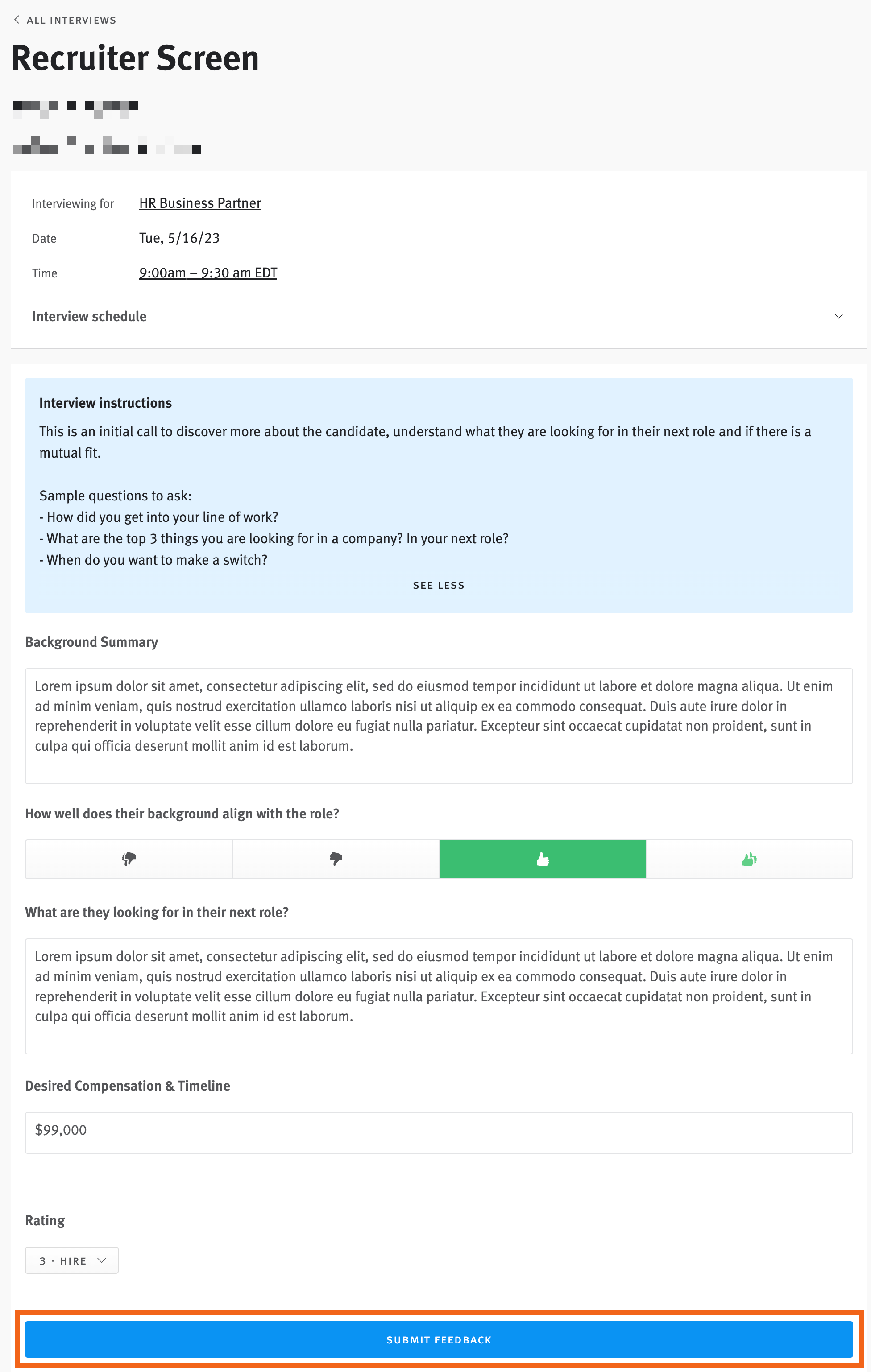Go back using the ALL INTERVIEWS breadcrumb
Screen dimensions: 871x1372
(72, 19)
